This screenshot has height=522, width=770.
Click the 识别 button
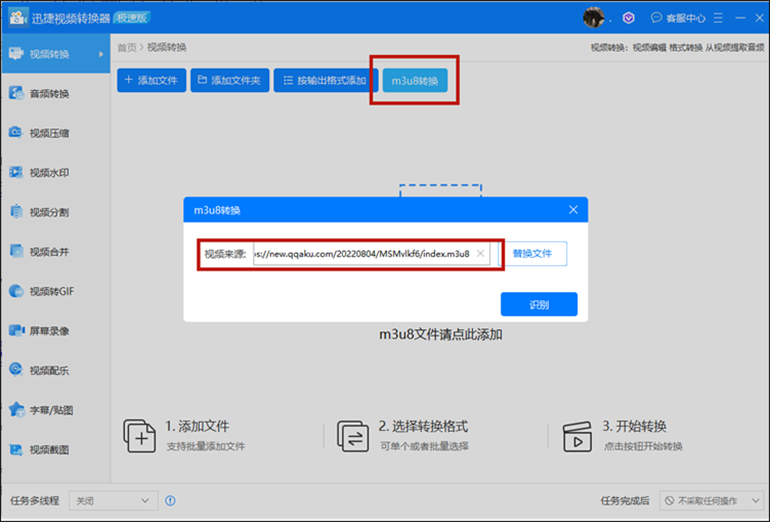539,304
